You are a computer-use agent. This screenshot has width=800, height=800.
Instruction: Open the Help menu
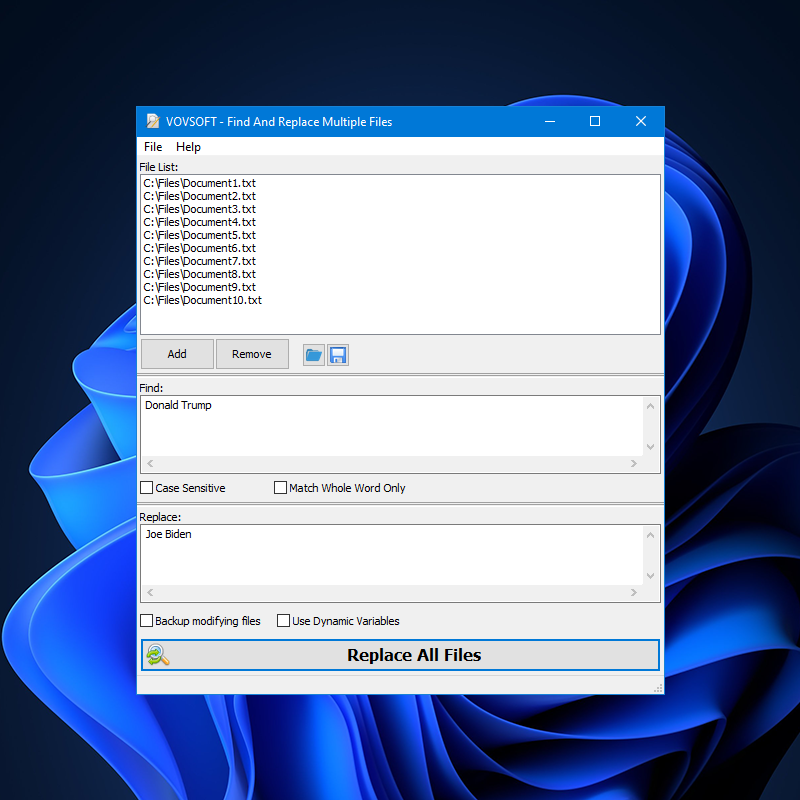(188, 147)
